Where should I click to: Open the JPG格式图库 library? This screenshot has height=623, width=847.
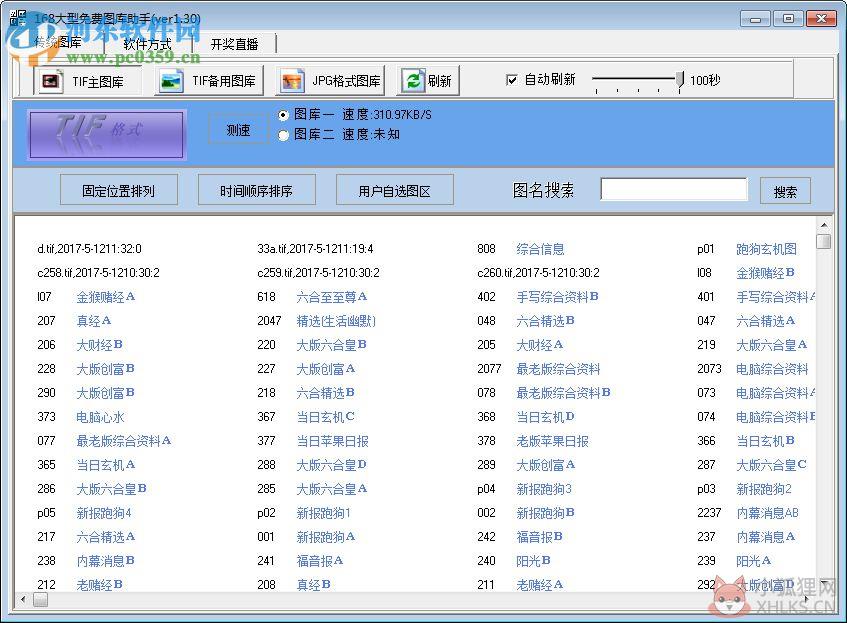[x=331, y=81]
